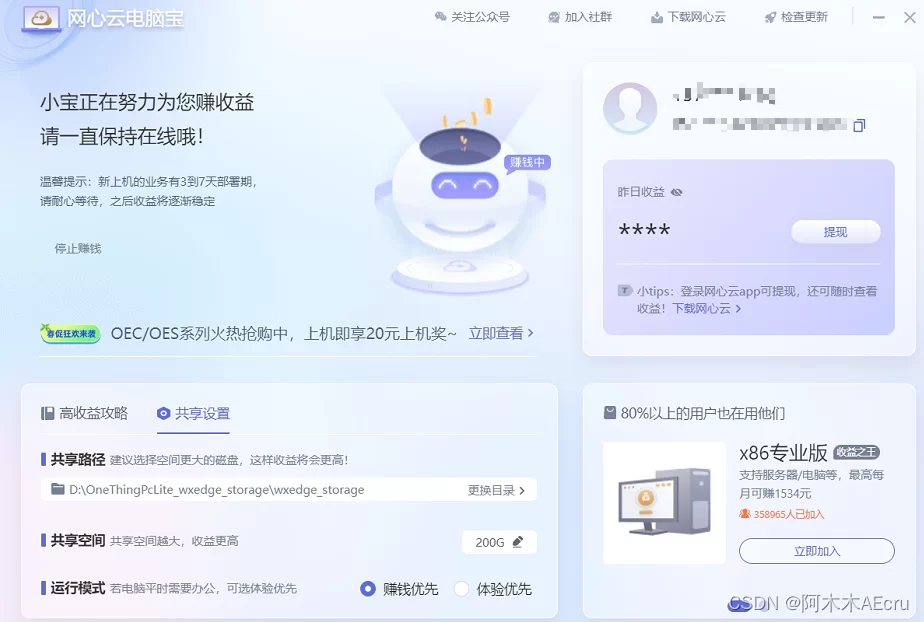The image size is (924, 622).
Task: Select the 体验优先 radio button
Action: (461, 589)
